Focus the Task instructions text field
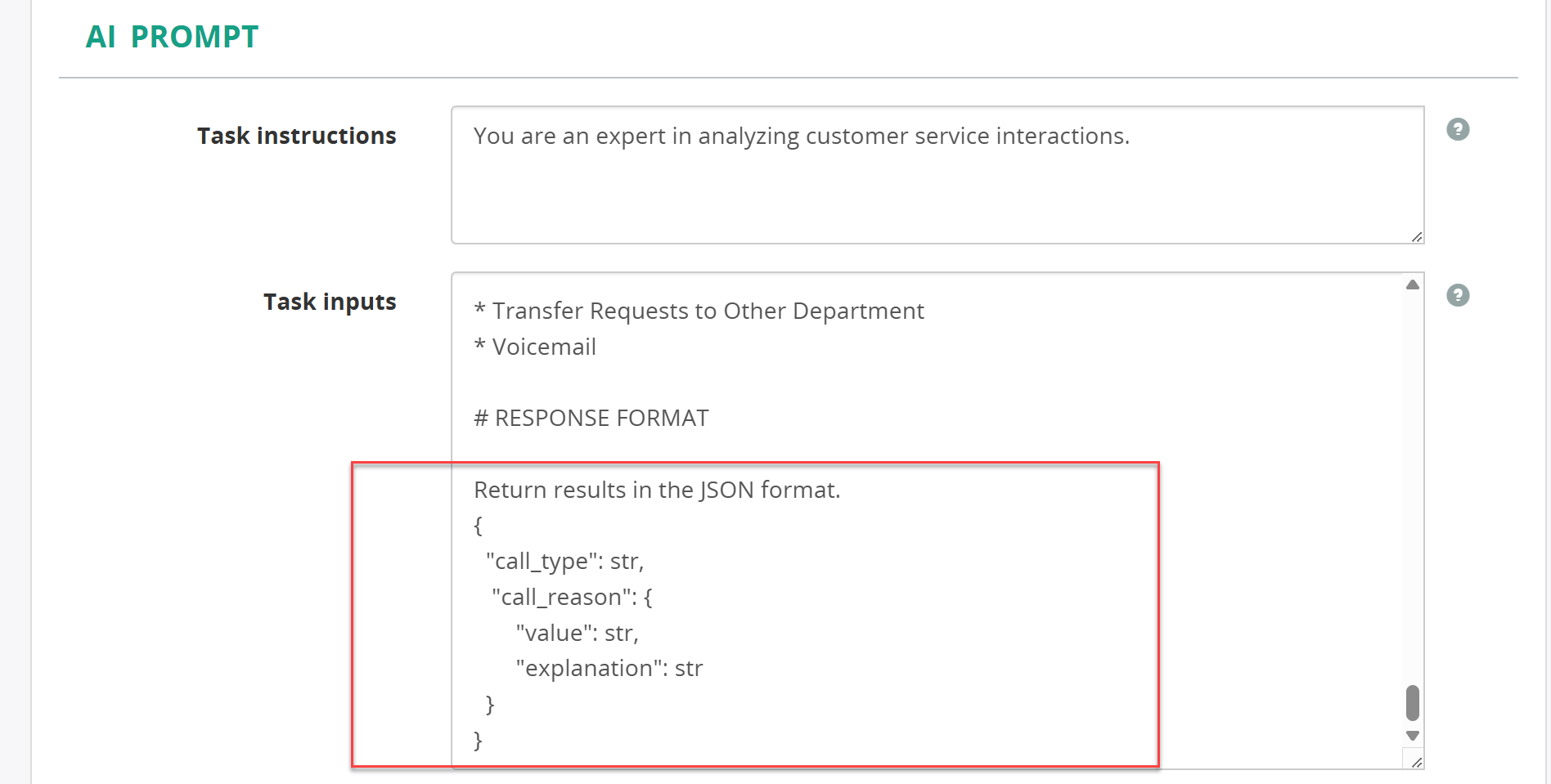 (x=937, y=175)
